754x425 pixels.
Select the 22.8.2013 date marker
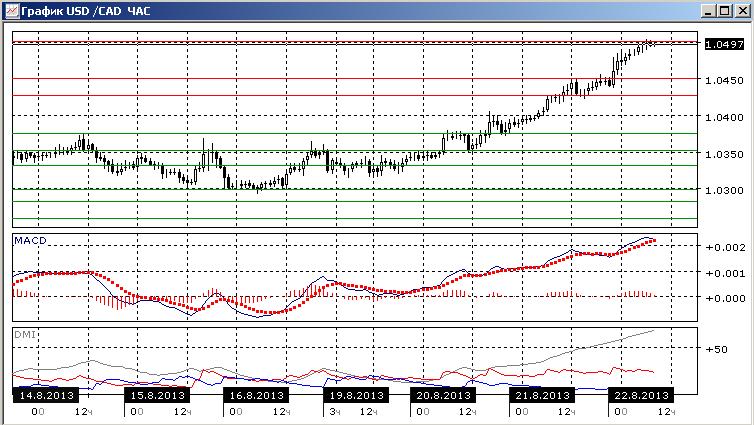641,395
